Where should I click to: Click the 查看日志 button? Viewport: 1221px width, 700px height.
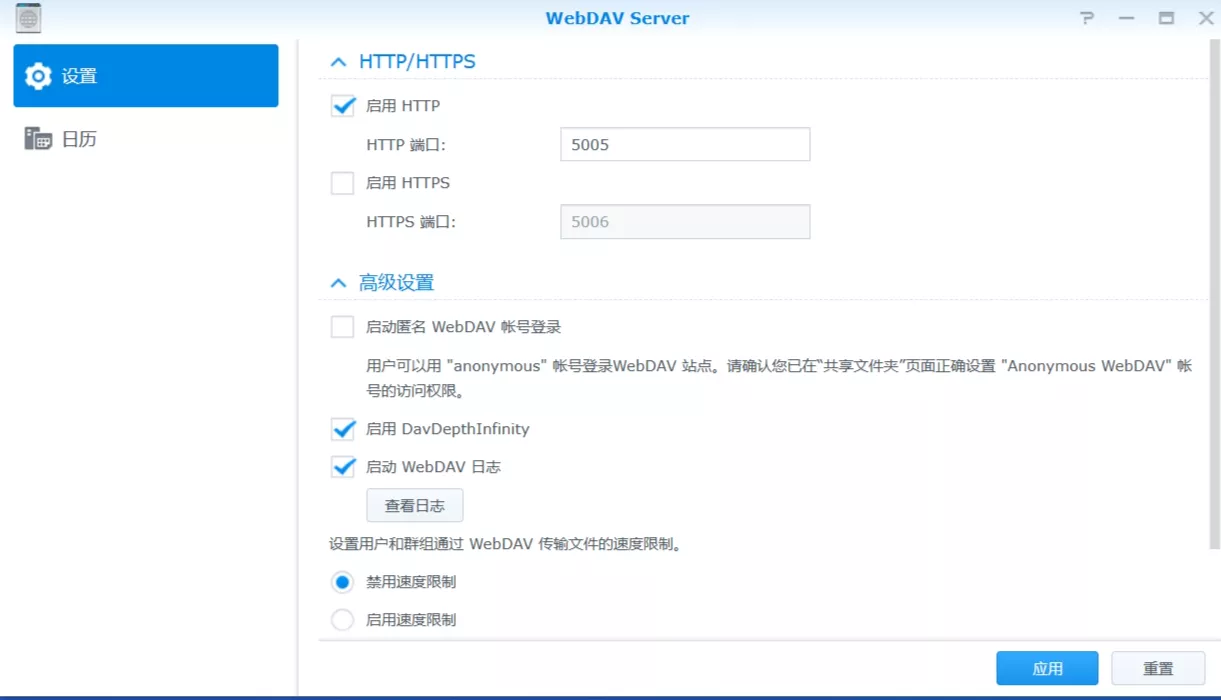pos(415,506)
